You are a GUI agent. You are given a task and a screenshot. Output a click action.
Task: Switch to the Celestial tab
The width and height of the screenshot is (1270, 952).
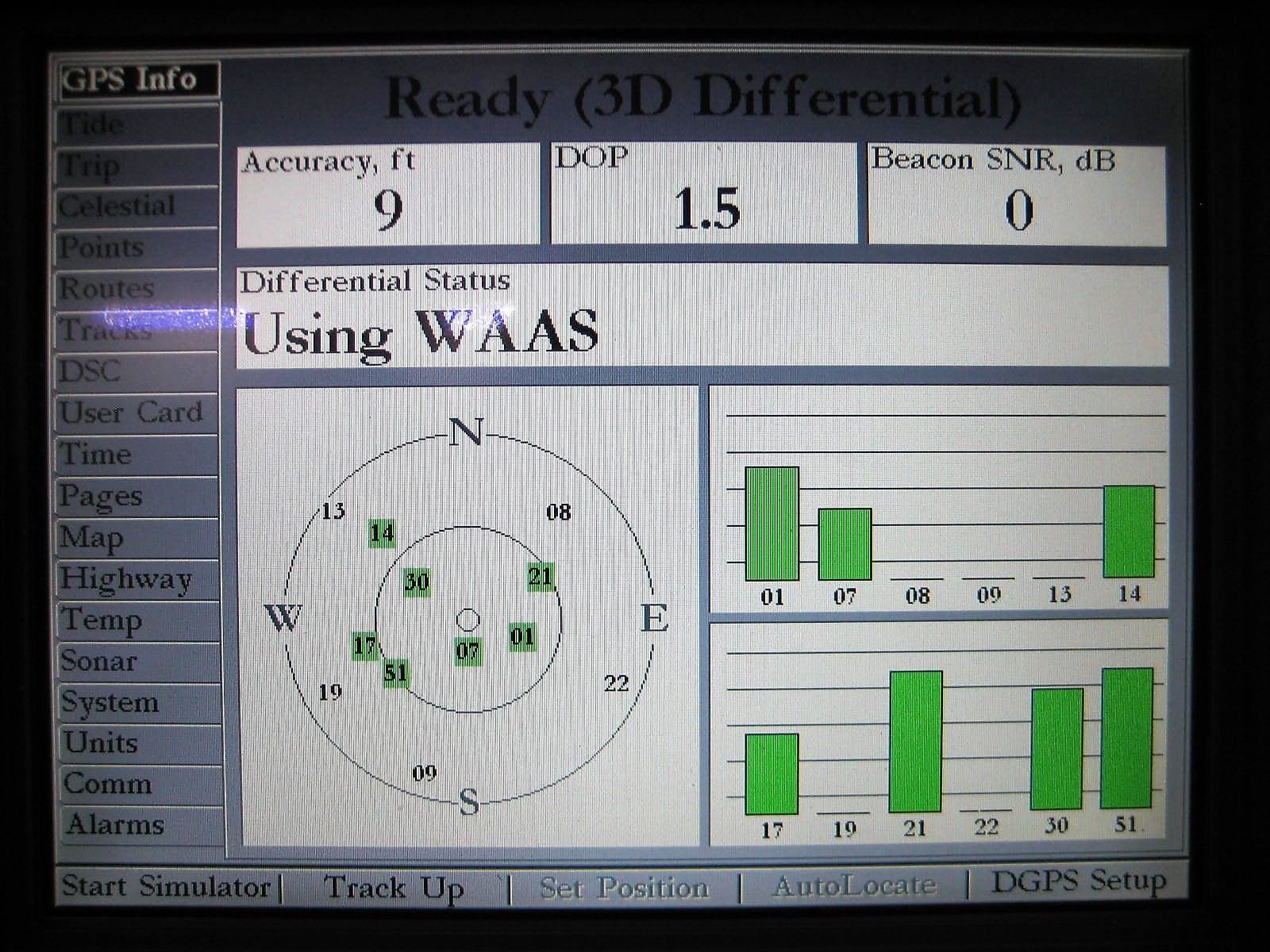[138, 207]
